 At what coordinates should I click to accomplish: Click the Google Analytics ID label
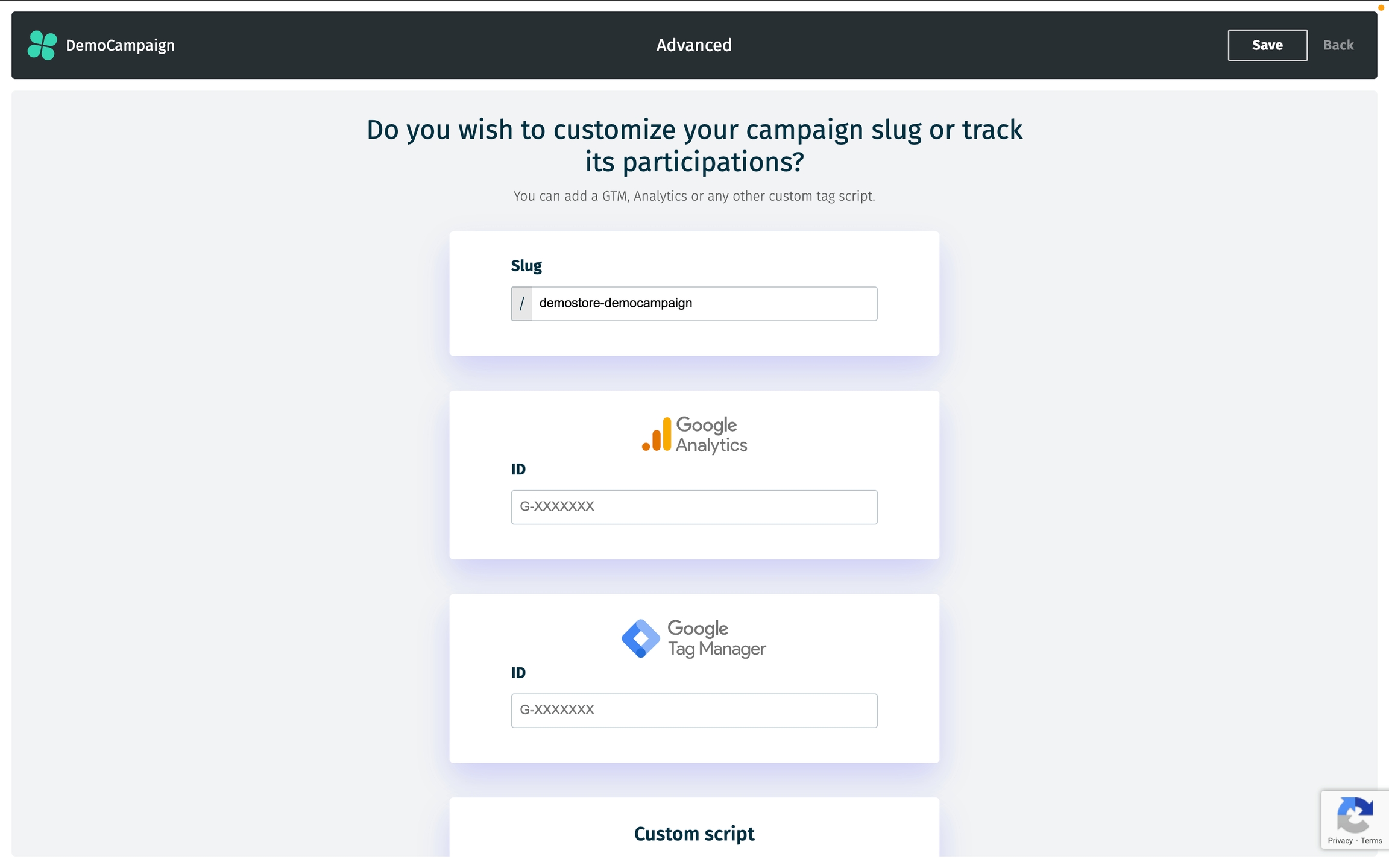[518, 470]
